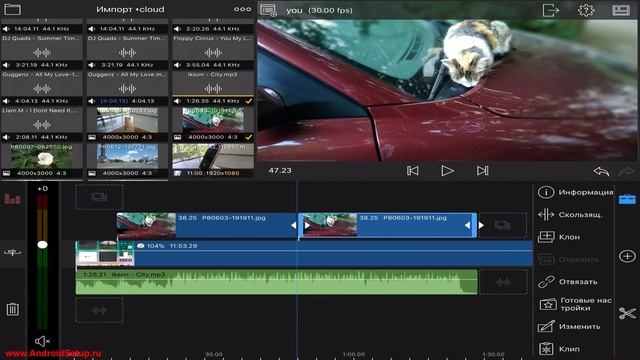Tap the empty overlay slot above the clips
The height and width of the screenshot is (360, 640).
pyautogui.click(x=99, y=198)
